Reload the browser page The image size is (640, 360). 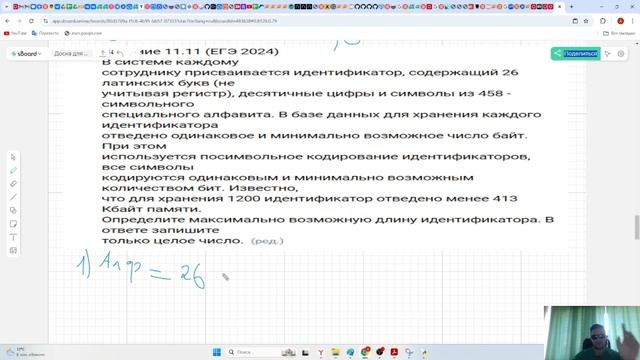[31, 21]
